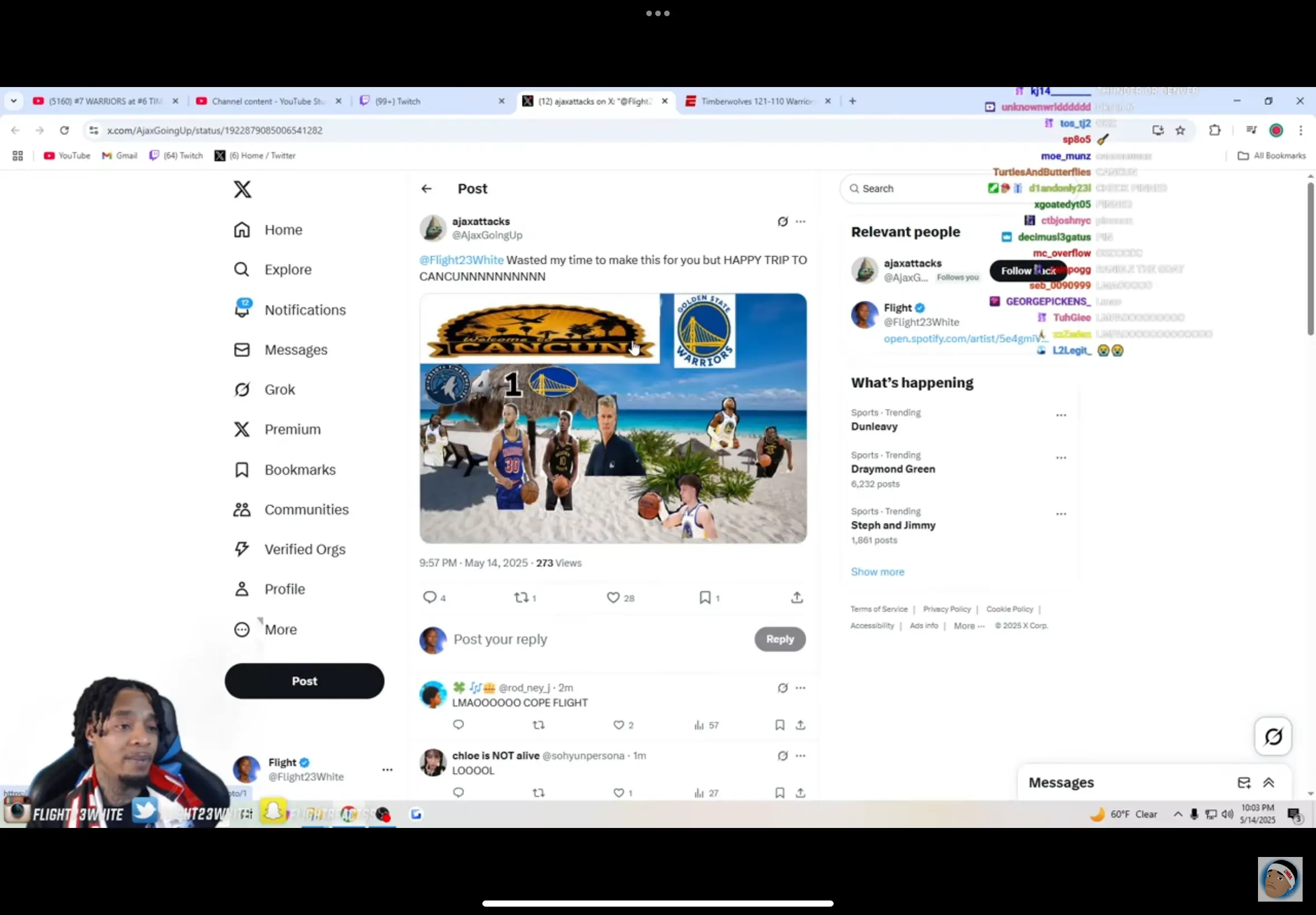
Task: Click the Premium X icon in sidebar
Action: (242, 430)
